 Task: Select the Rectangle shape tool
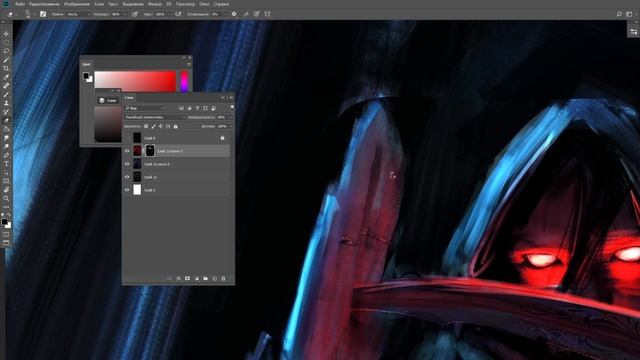click(x=6, y=181)
